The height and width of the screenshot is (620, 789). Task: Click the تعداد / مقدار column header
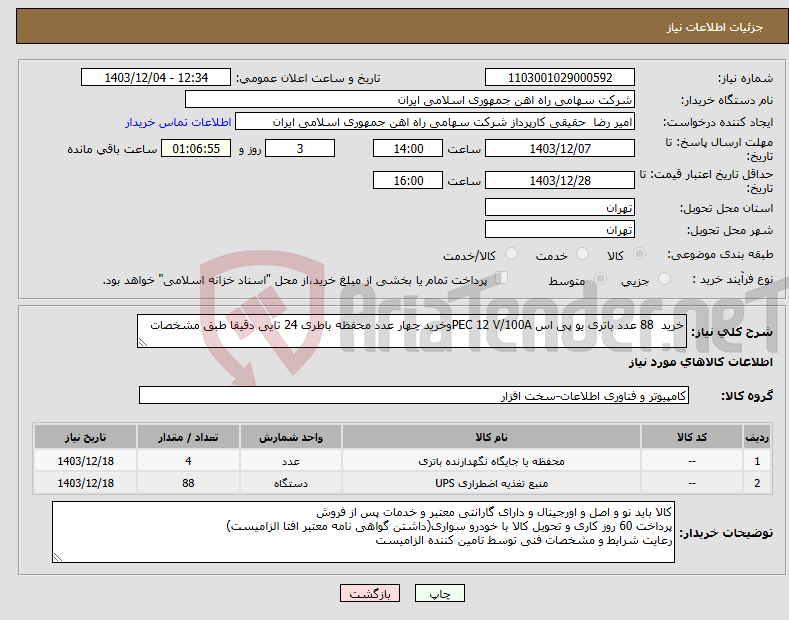click(x=188, y=437)
